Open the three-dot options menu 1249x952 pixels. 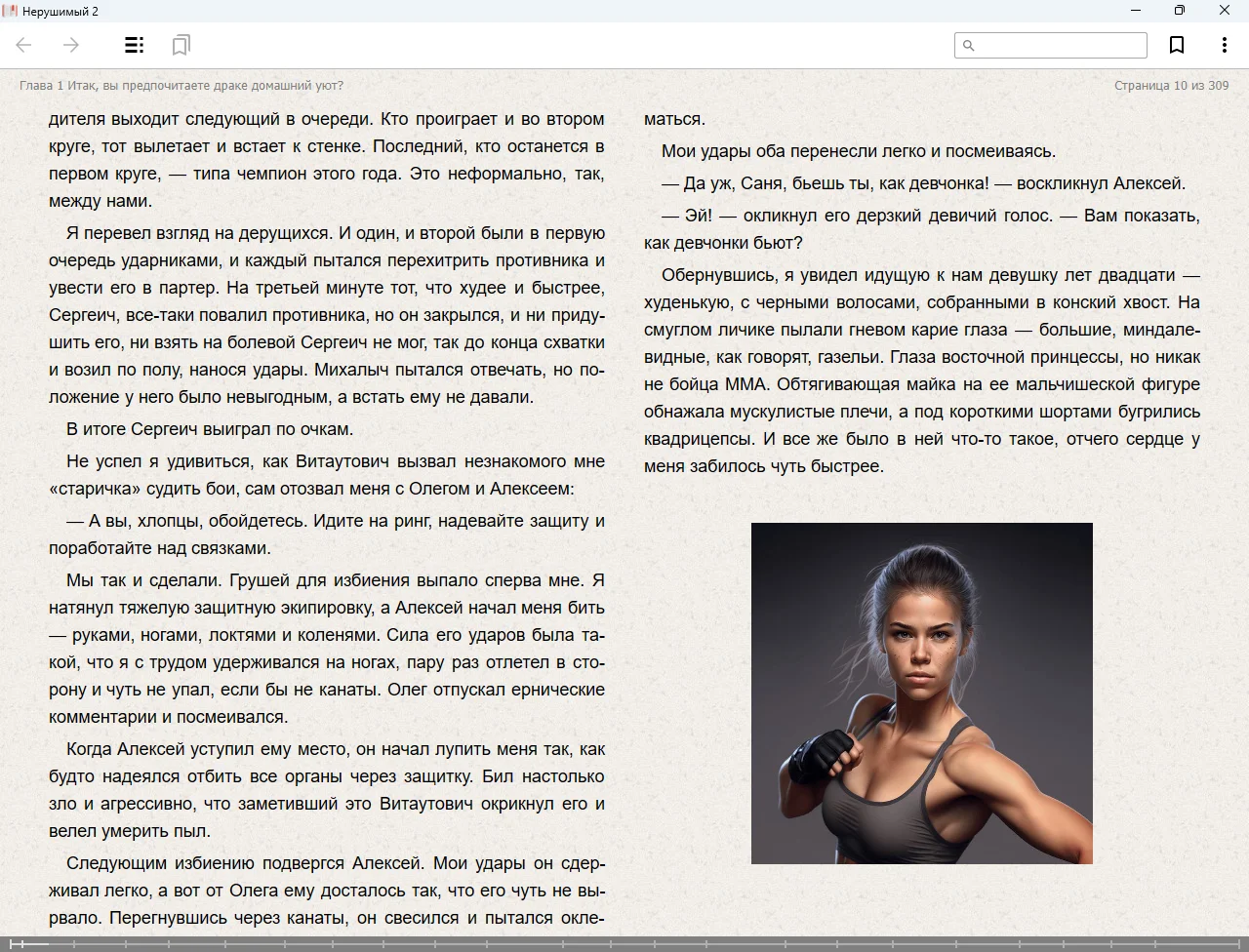[1224, 45]
